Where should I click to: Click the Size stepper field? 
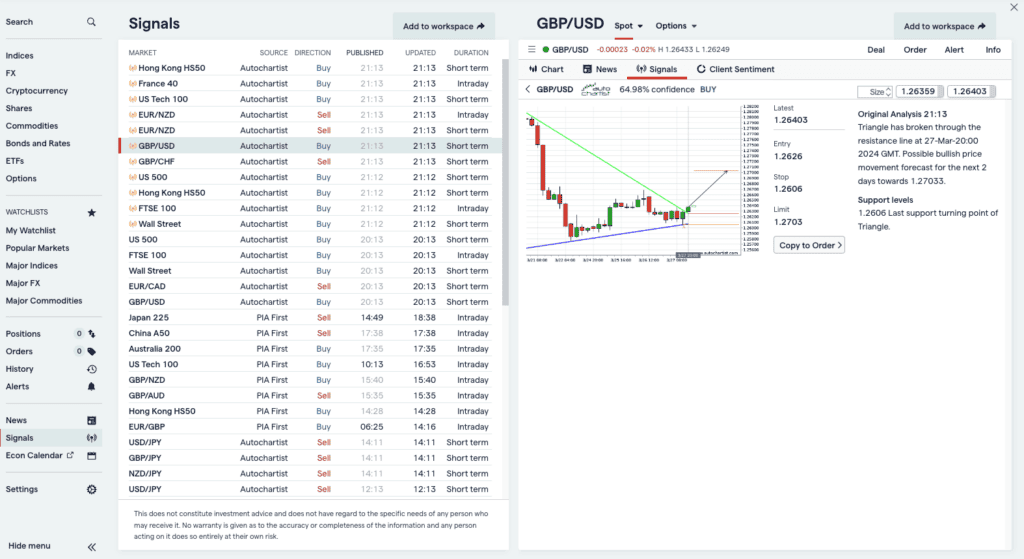pos(874,92)
